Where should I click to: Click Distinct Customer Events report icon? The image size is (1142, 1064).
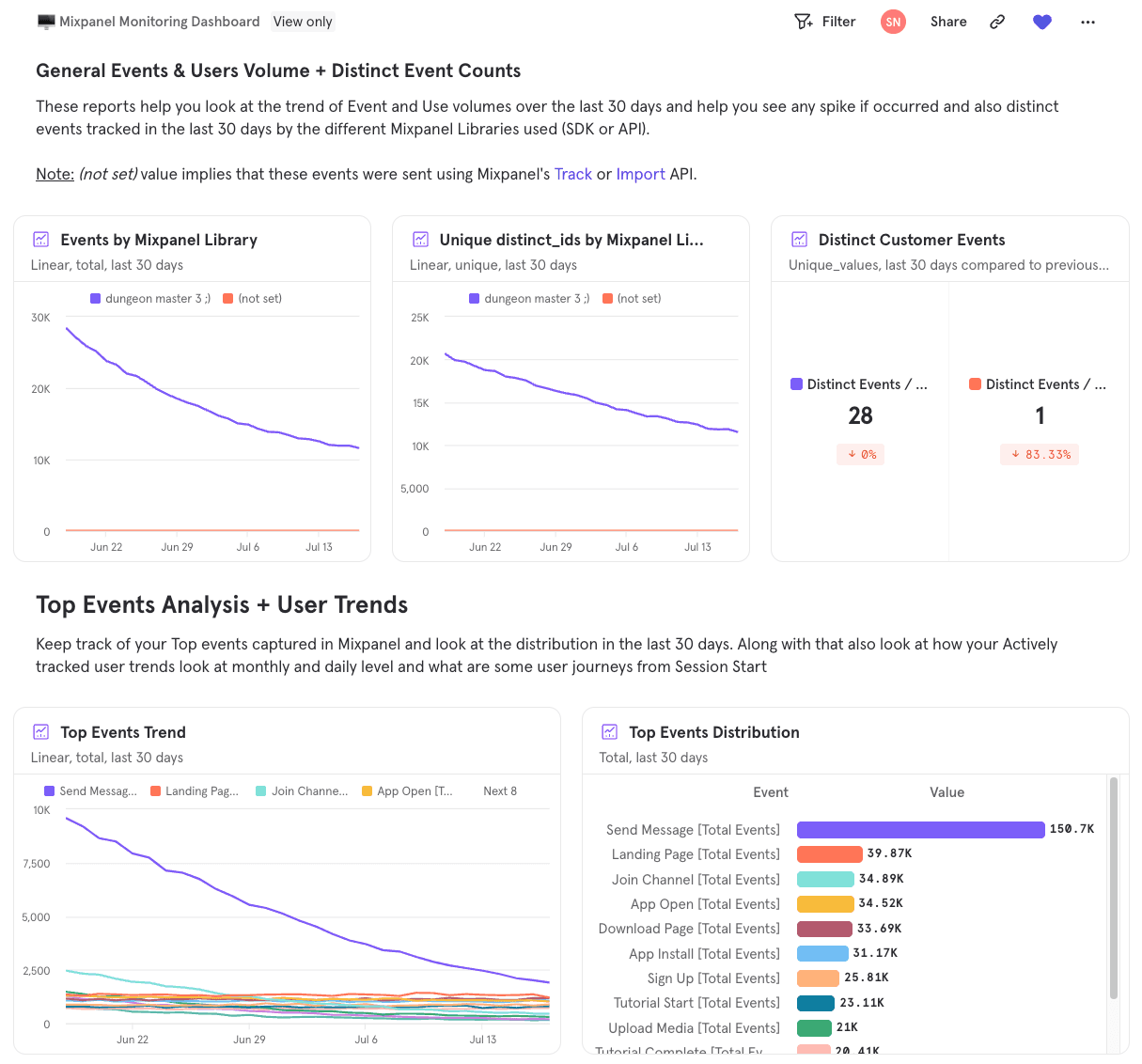799,240
